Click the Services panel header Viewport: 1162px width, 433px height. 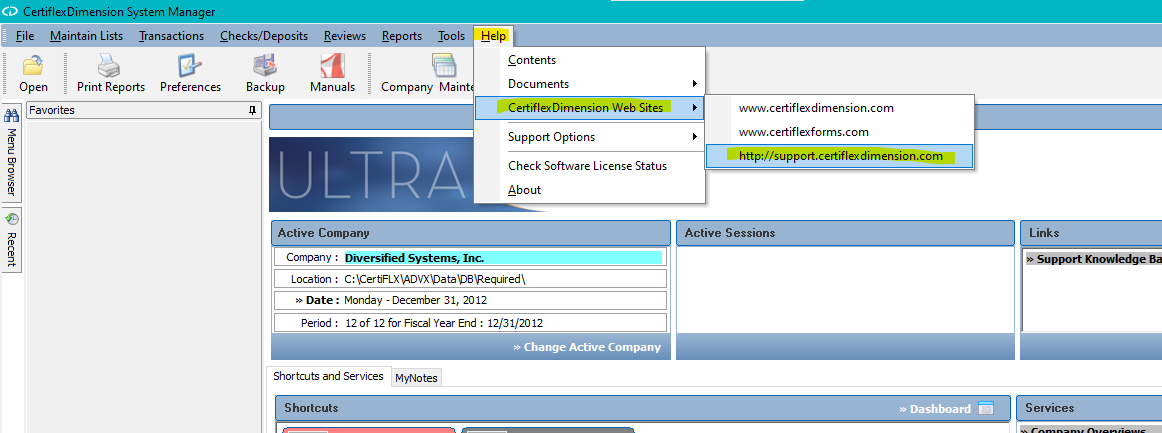(1089, 408)
